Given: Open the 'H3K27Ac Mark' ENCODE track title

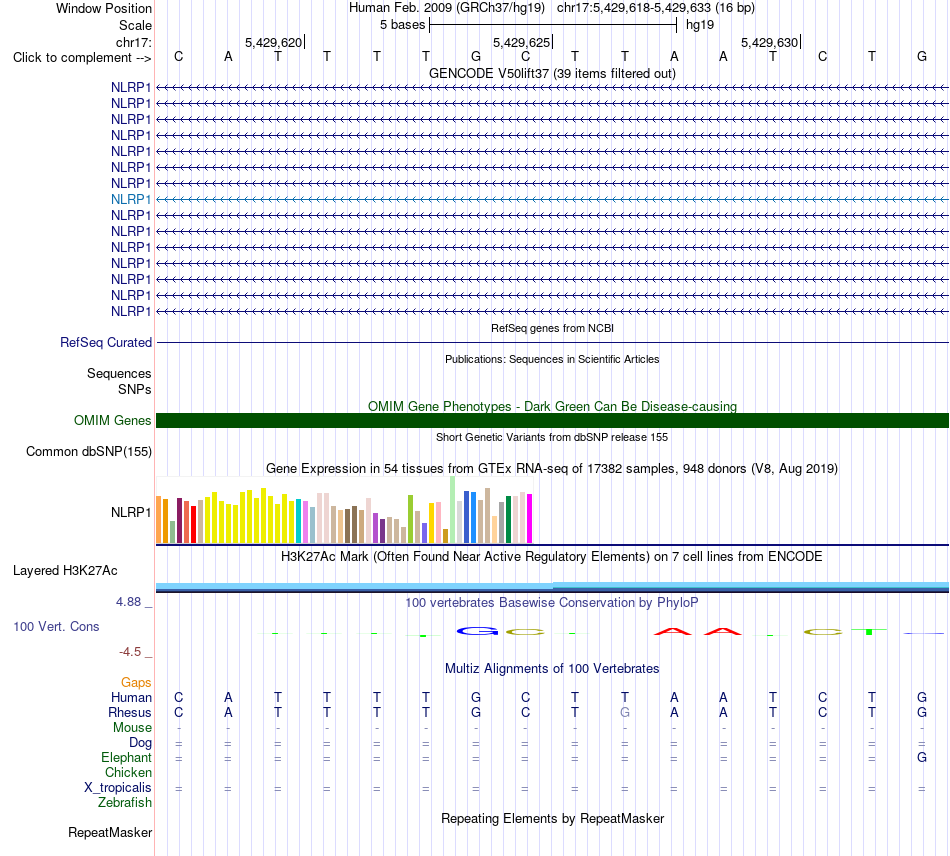Looking at the screenshot, I should tap(552, 557).
